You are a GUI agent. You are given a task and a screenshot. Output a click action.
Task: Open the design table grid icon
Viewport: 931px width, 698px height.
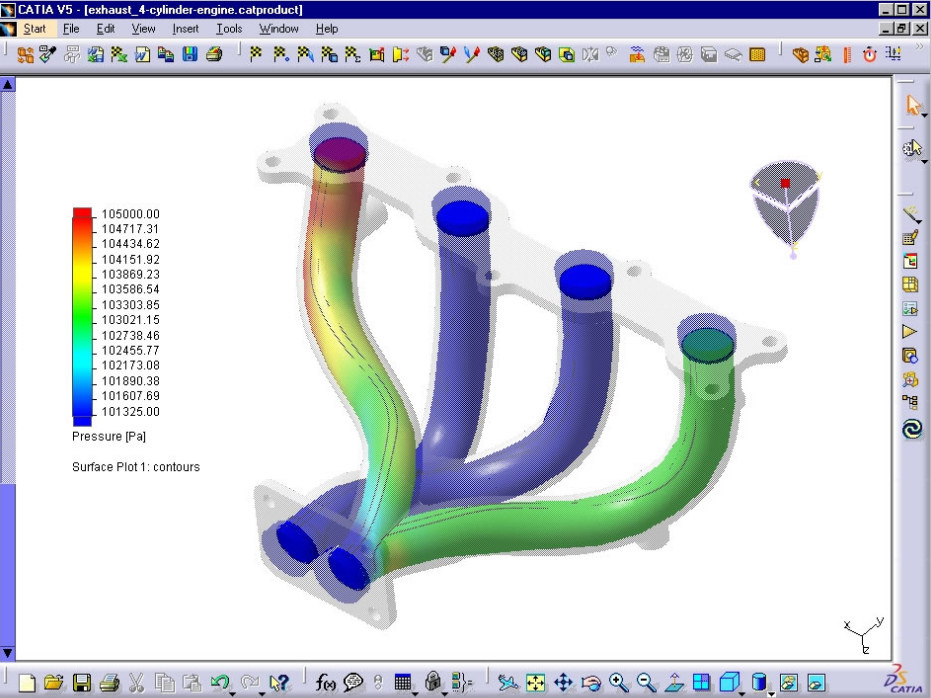tap(403, 683)
